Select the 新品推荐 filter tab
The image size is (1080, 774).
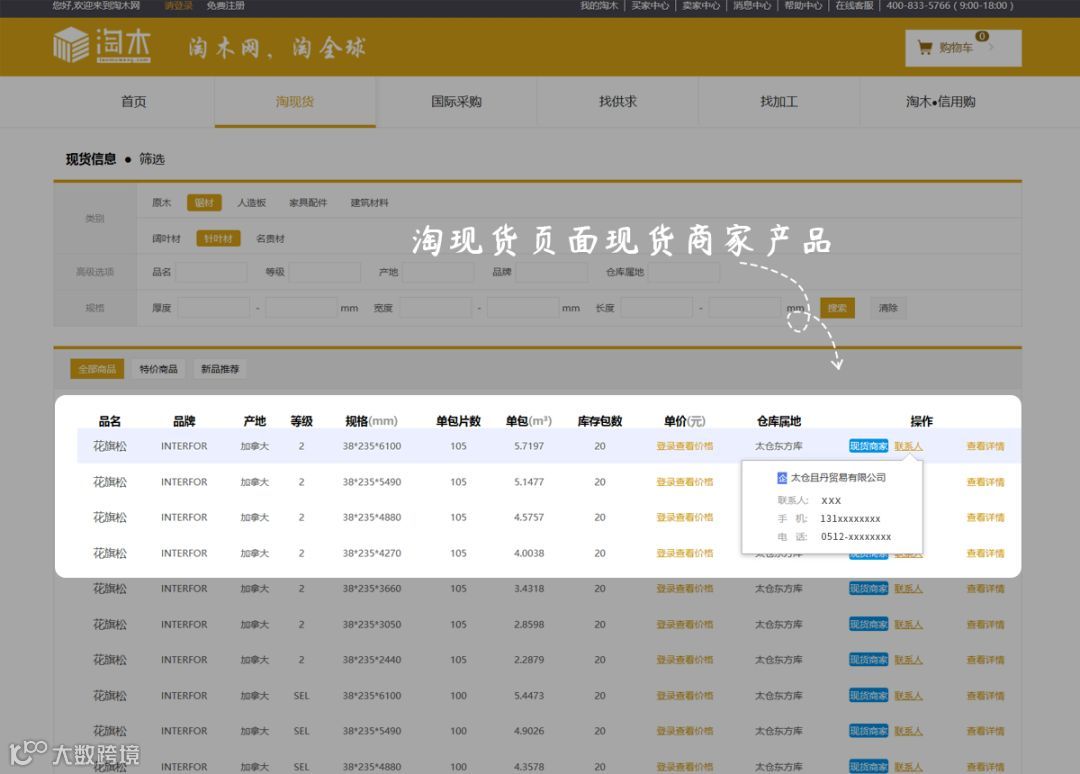tap(220, 369)
